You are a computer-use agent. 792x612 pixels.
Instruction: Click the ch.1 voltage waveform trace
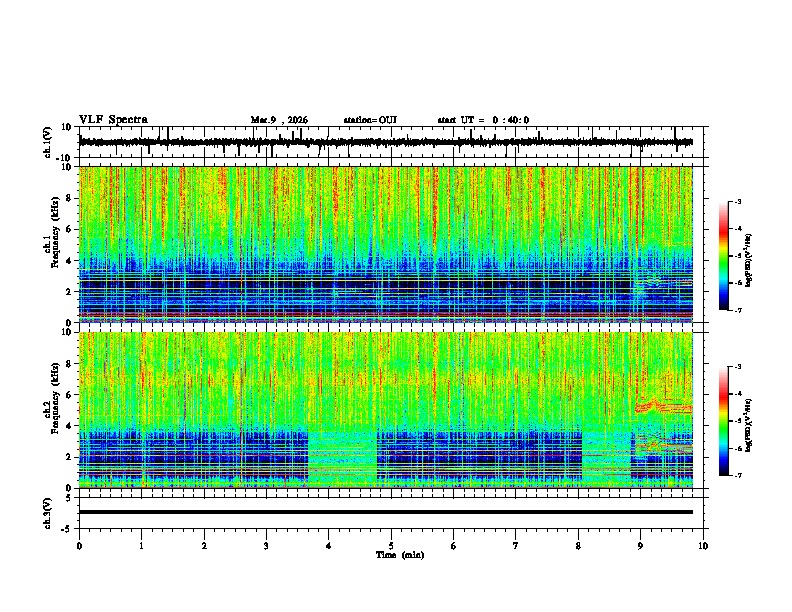tap(385, 142)
